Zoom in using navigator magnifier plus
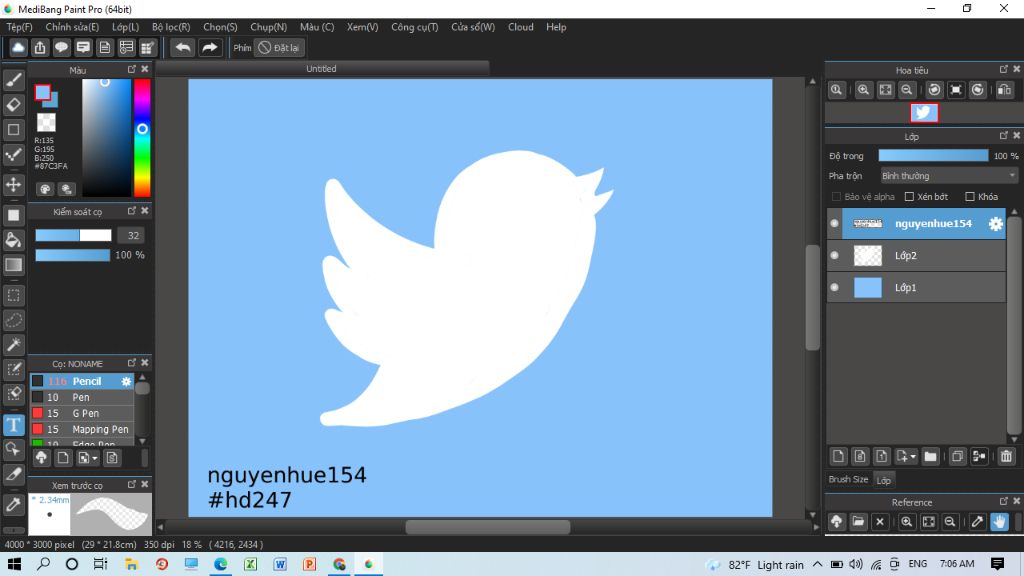1024x576 pixels. coord(863,90)
